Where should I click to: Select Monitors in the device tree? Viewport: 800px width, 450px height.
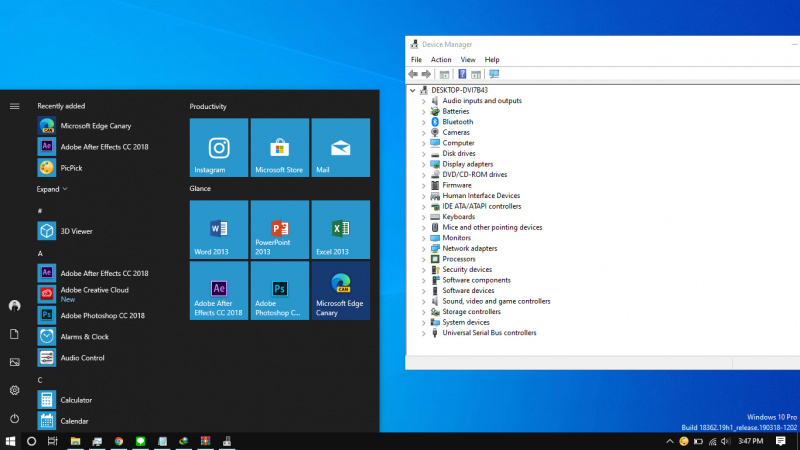(x=456, y=238)
